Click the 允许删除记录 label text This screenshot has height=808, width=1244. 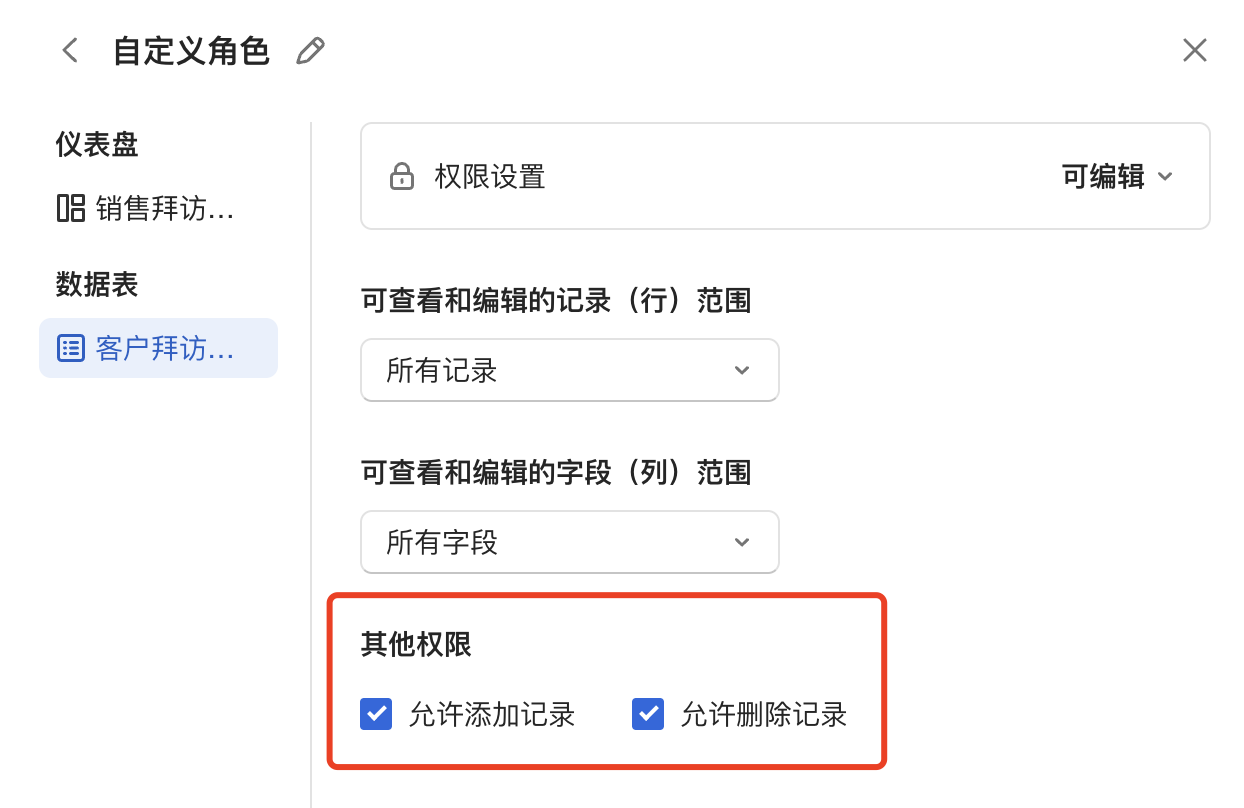[x=764, y=714]
